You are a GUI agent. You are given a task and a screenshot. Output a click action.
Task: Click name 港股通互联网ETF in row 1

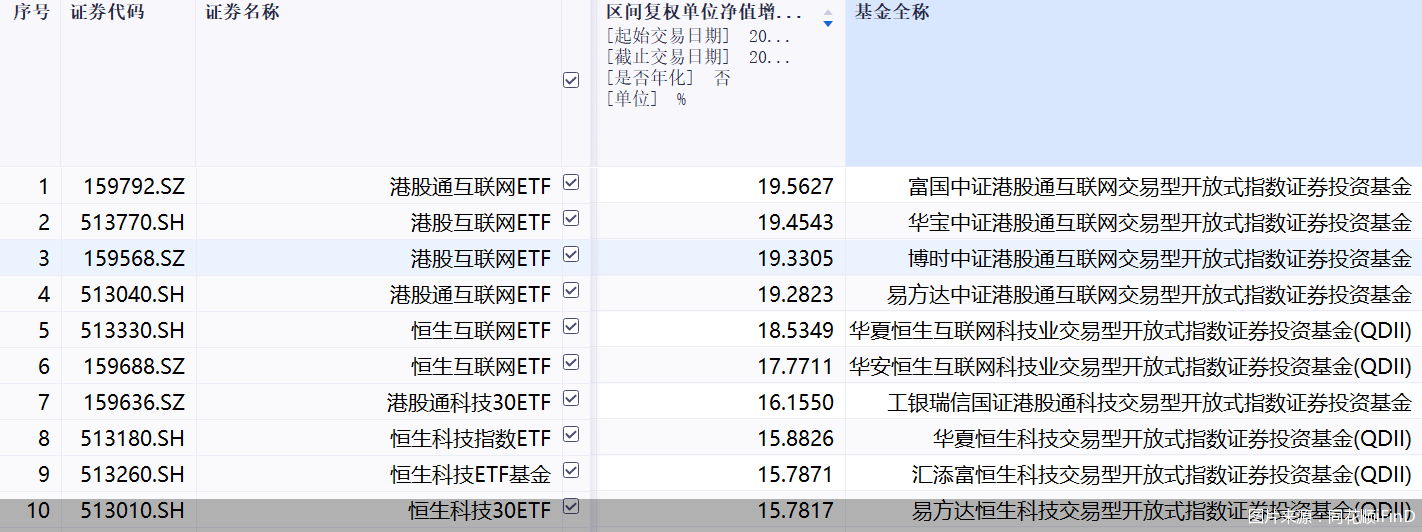point(470,186)
